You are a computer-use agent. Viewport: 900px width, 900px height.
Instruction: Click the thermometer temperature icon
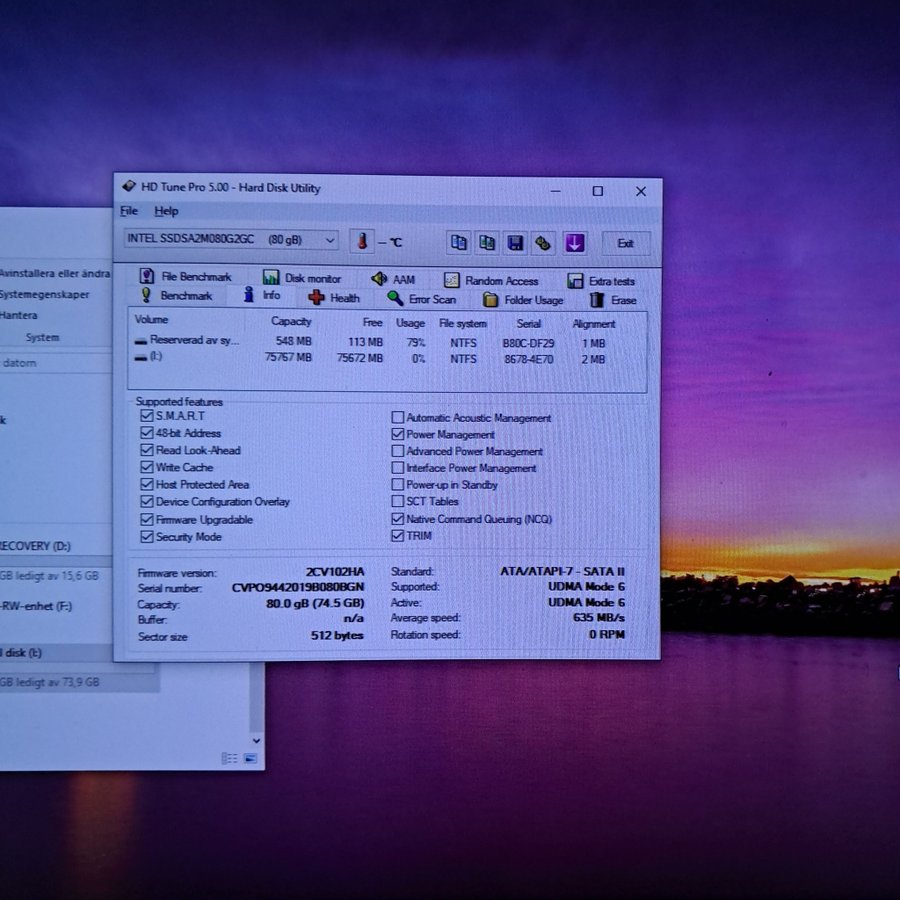[362, 241]
